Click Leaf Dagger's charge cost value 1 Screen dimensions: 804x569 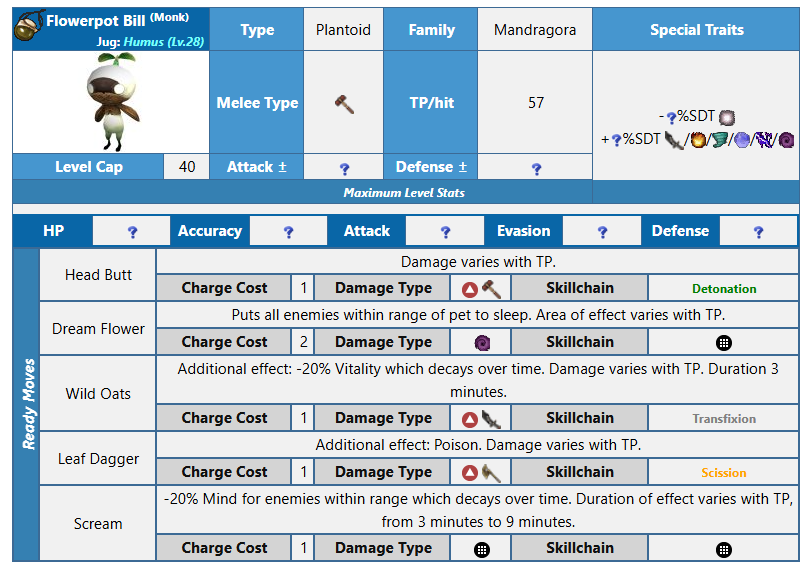point(304,472)
